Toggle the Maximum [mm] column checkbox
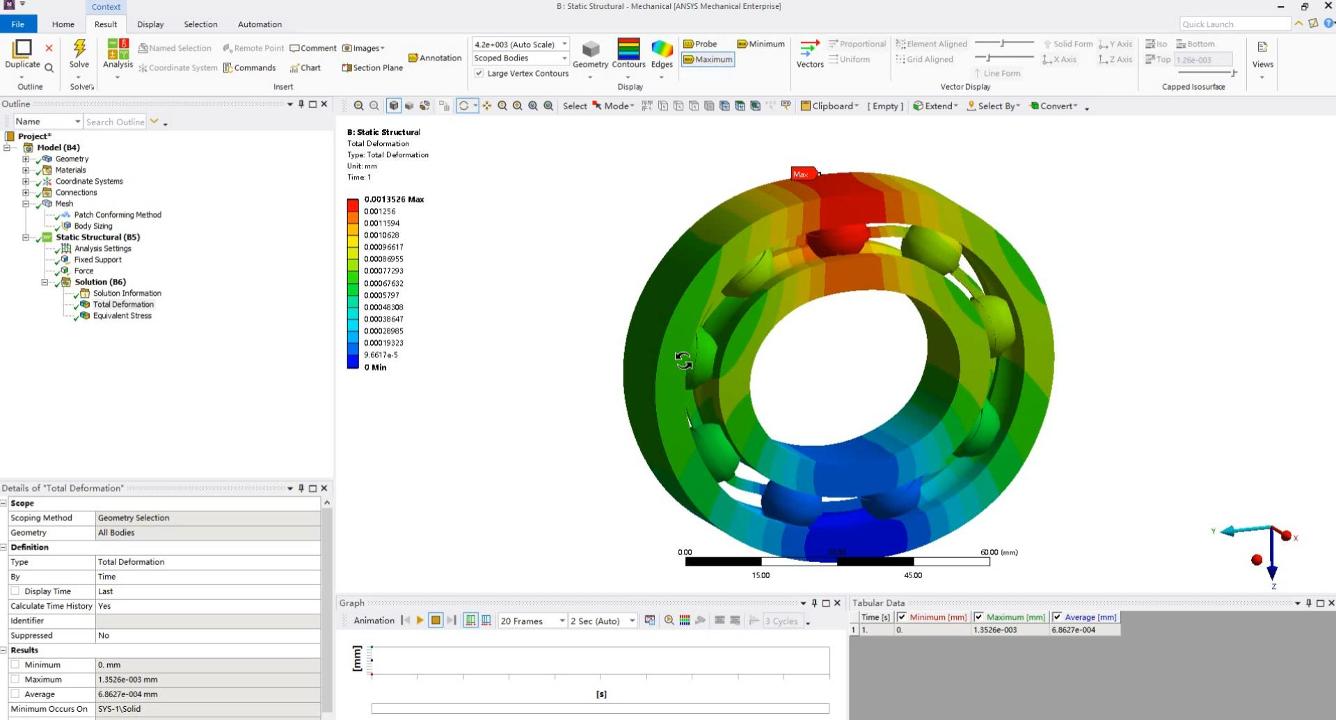Image resolution: width=1336 pixels, height=720 pixels. pos(979,617)
